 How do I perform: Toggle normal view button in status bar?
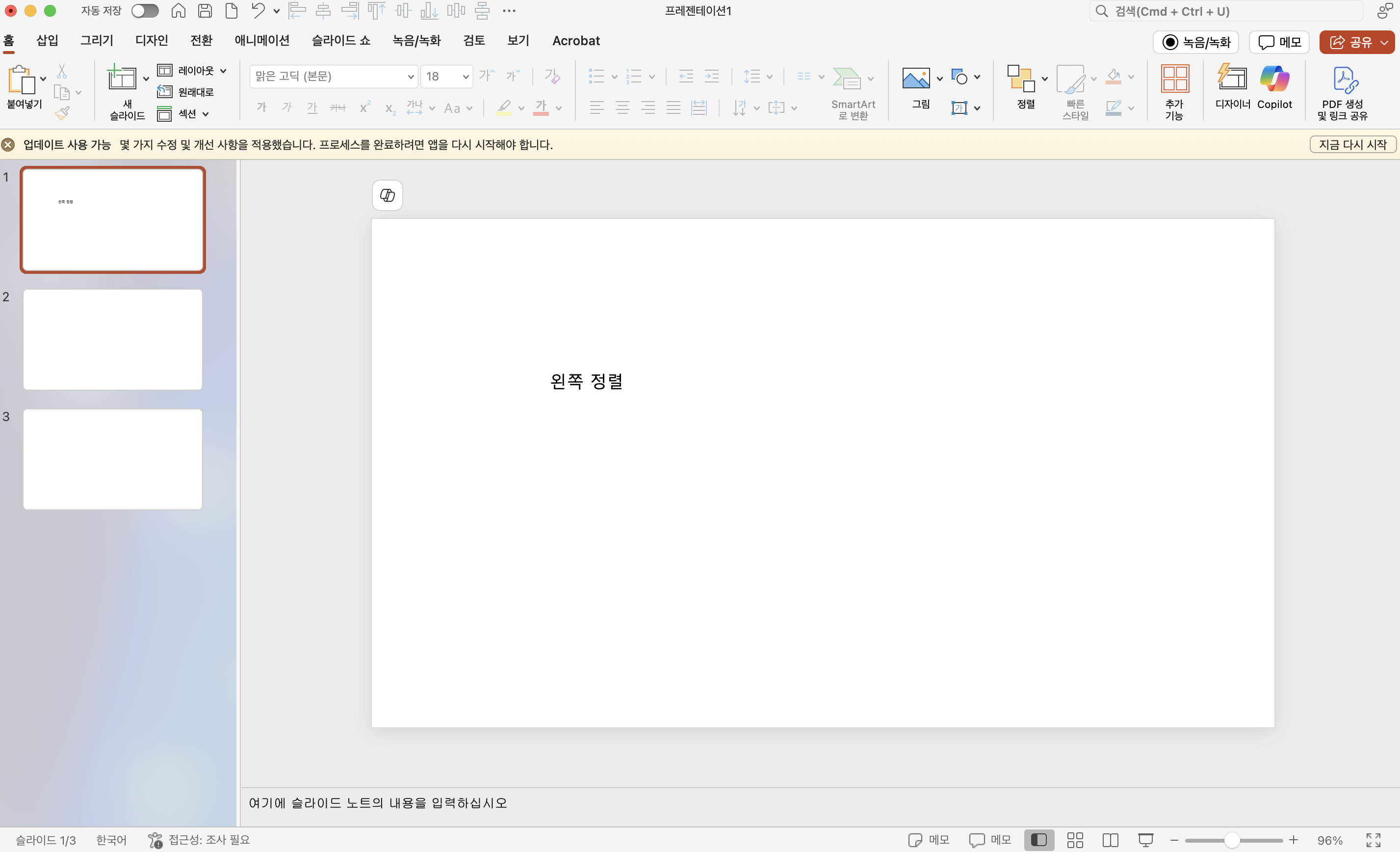[1038, 840]
